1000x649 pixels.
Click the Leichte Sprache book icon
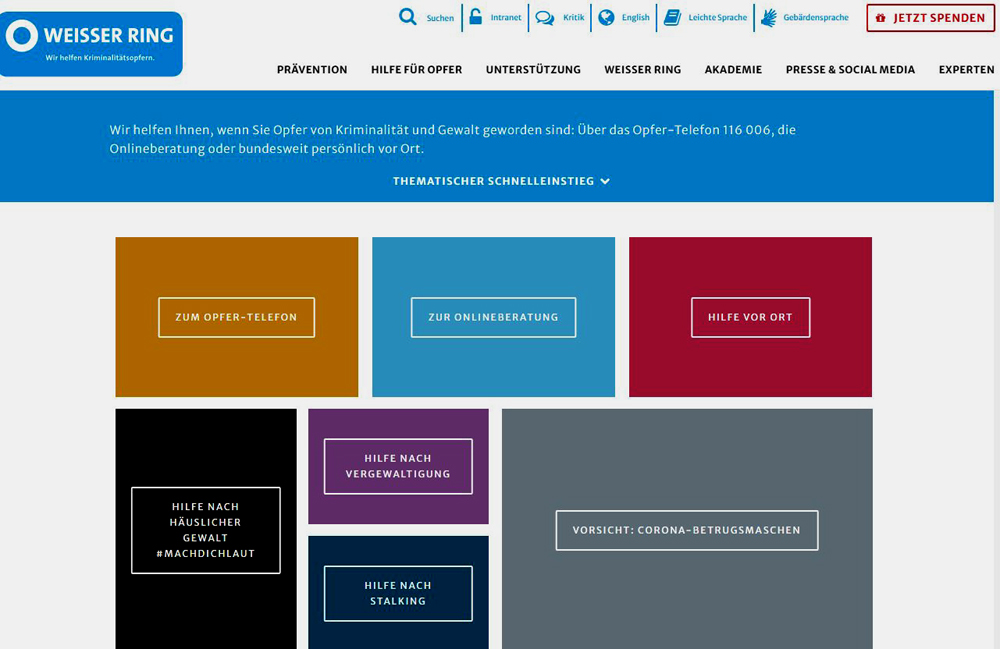pos(672,17)
